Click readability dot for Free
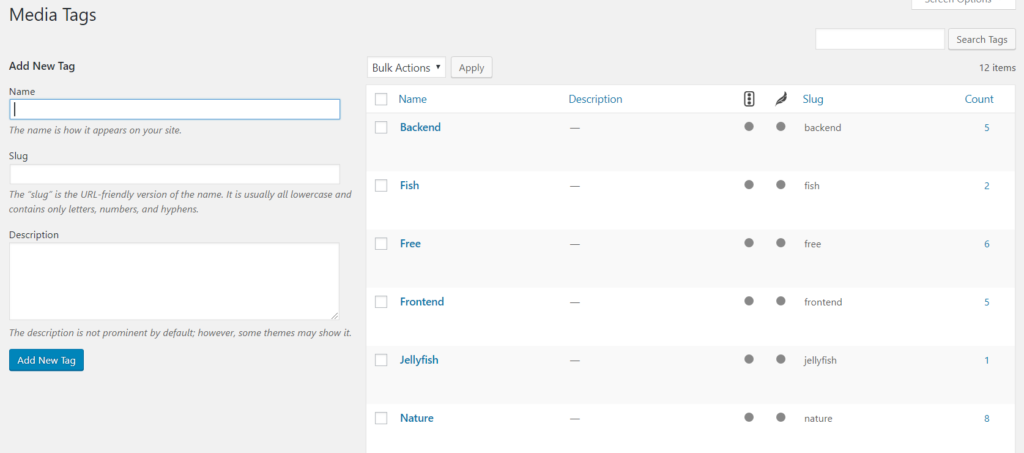Image resolution: width=1024 pixels, height=453 pixels. coord(780,243)
